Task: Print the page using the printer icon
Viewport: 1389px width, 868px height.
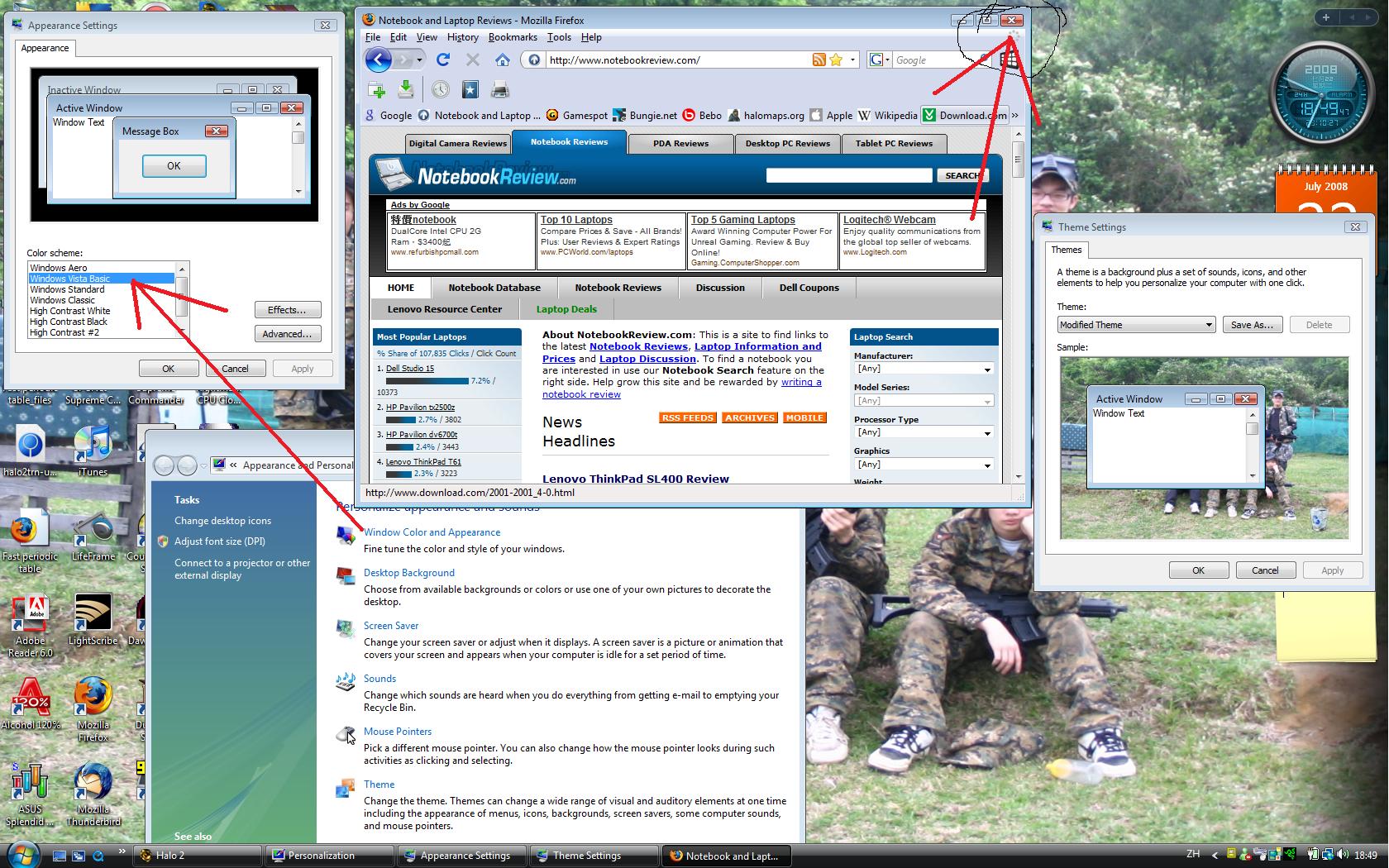Action: pos(499,89)
